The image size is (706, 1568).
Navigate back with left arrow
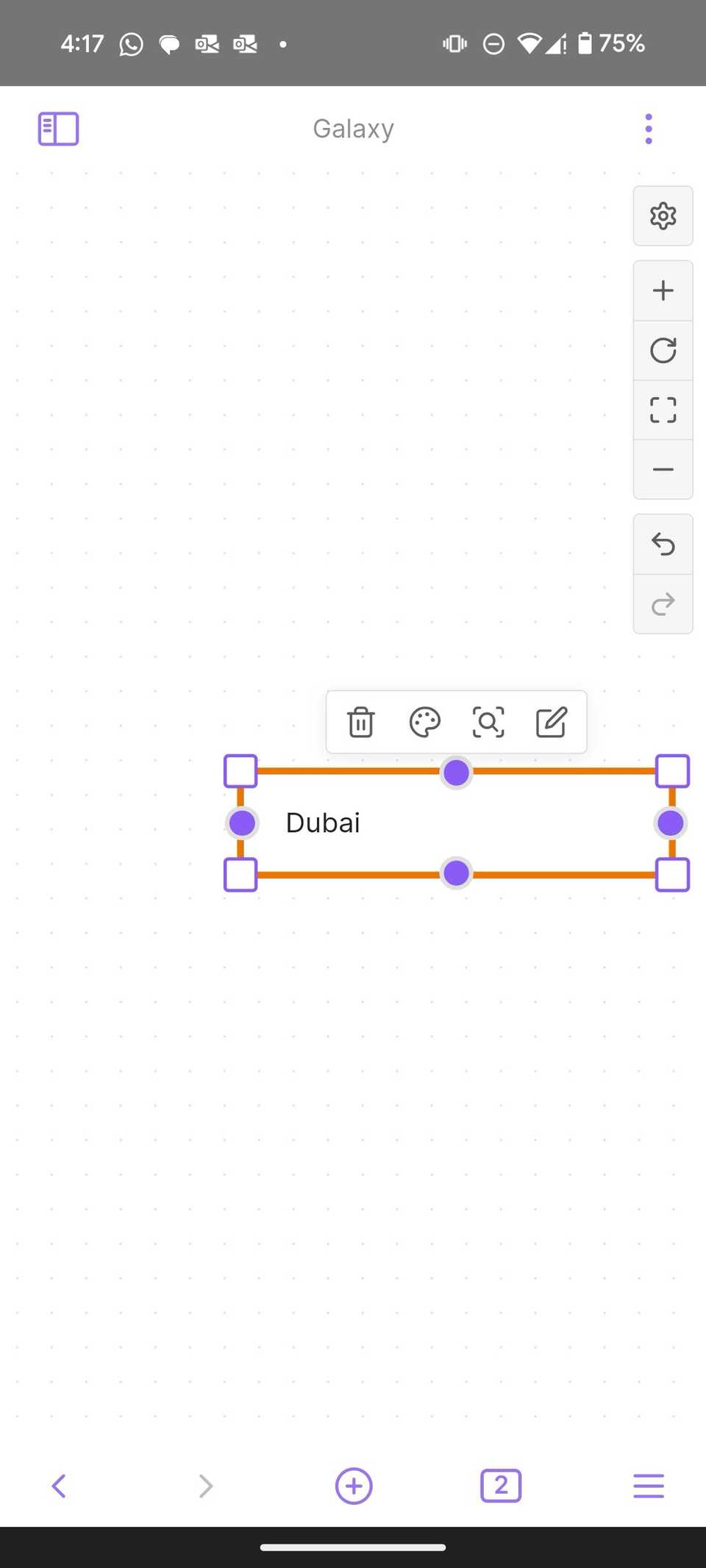point(59,1486)
